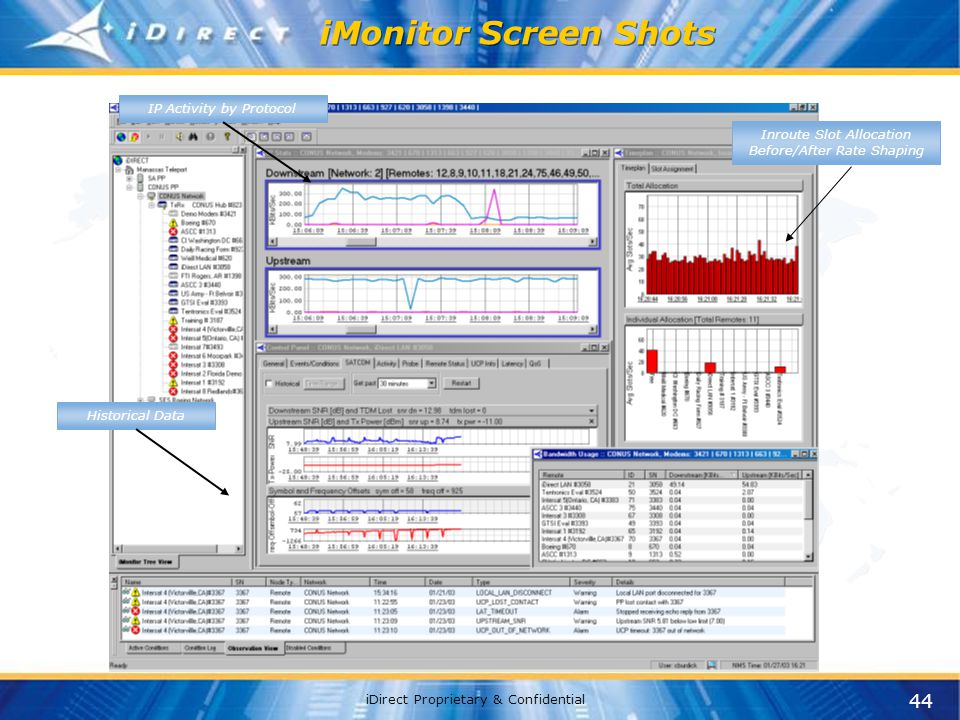Screen dimensions: 960x720
Task: Collapse the TxRx CONUS Hub tree node
Action: coord(152,205)
